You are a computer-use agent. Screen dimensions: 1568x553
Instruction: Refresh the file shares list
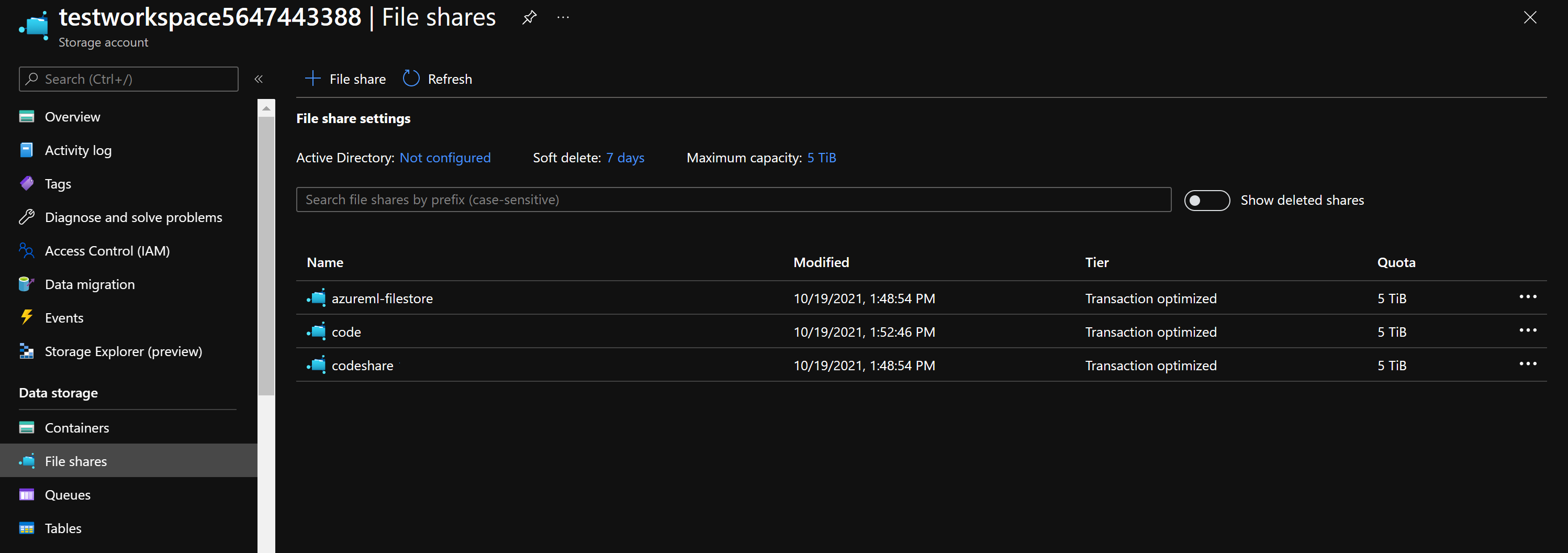tap(438, 79)
